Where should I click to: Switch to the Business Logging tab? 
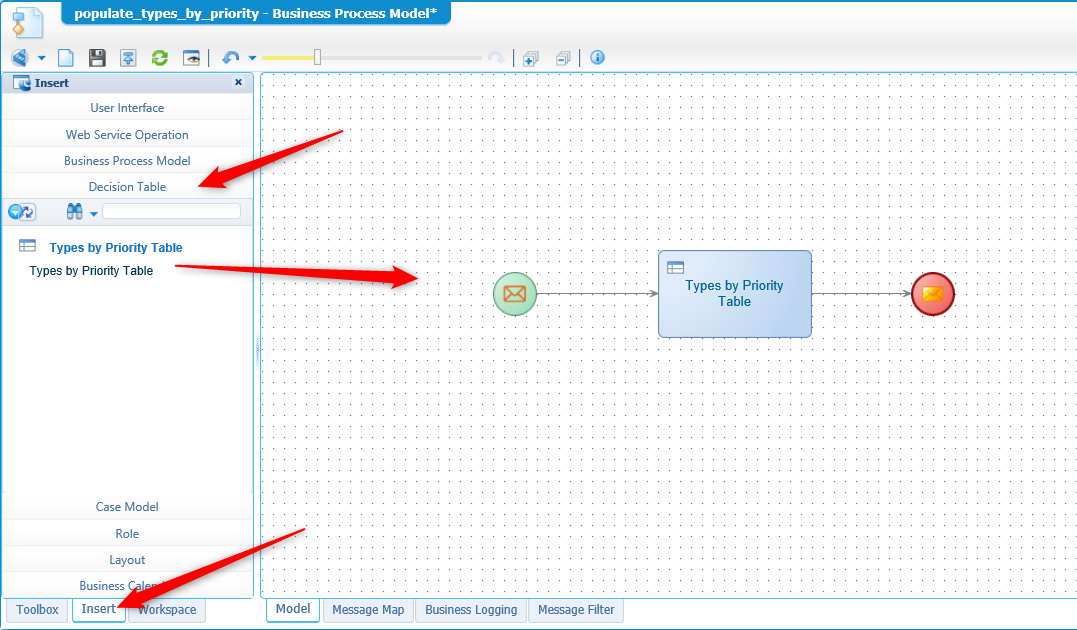point(471,610)
